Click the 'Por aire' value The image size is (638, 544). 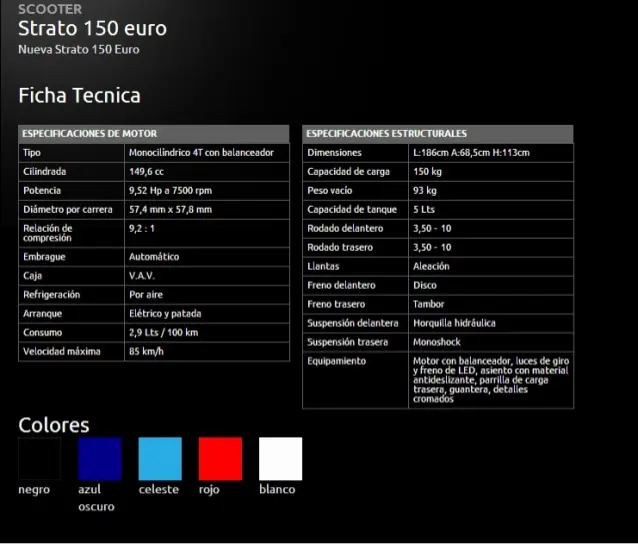pos(146,295)
